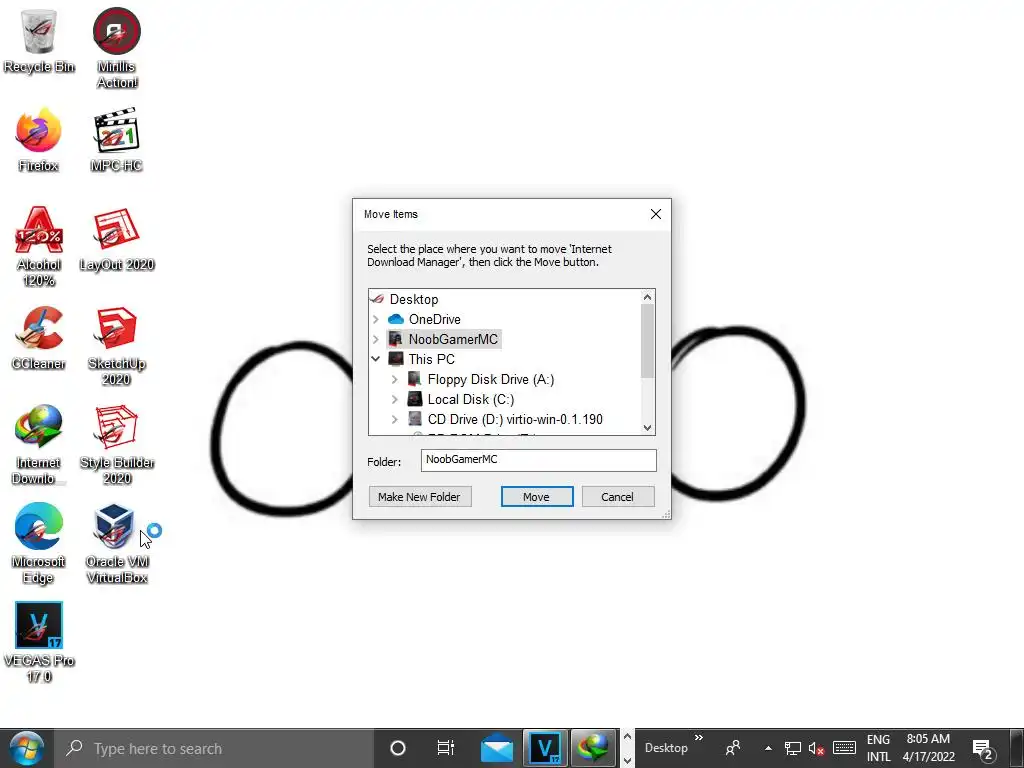Image resolution: width=1024 pixels, height=768 pixels.
Task: Expand the Floppy Disk Drive (A:) node
Action: [394, 379]
